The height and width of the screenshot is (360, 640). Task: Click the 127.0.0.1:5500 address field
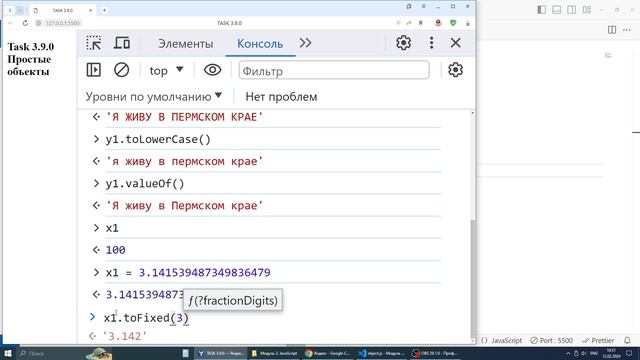point(62,23)
